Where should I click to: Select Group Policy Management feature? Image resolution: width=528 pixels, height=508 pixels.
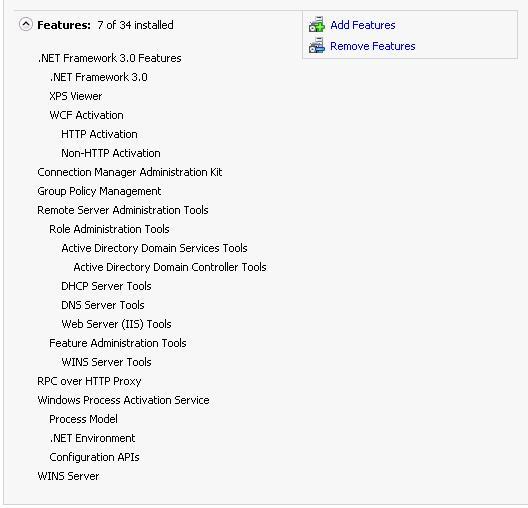(99, 191)
